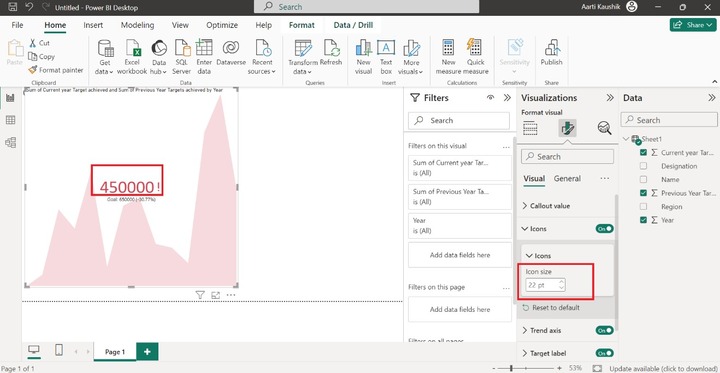Image resolution: width=720 pixels, height=373 pixels.
Task: Switch to Model view in left sidebar
Action: (x=10, y=142)
